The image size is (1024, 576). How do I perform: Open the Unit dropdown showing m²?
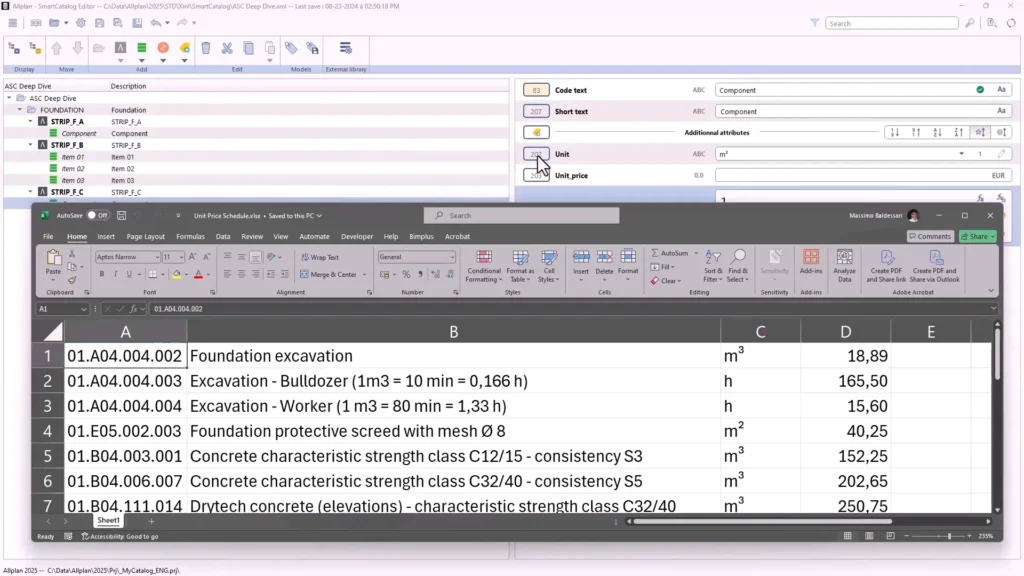click(961, 153)
